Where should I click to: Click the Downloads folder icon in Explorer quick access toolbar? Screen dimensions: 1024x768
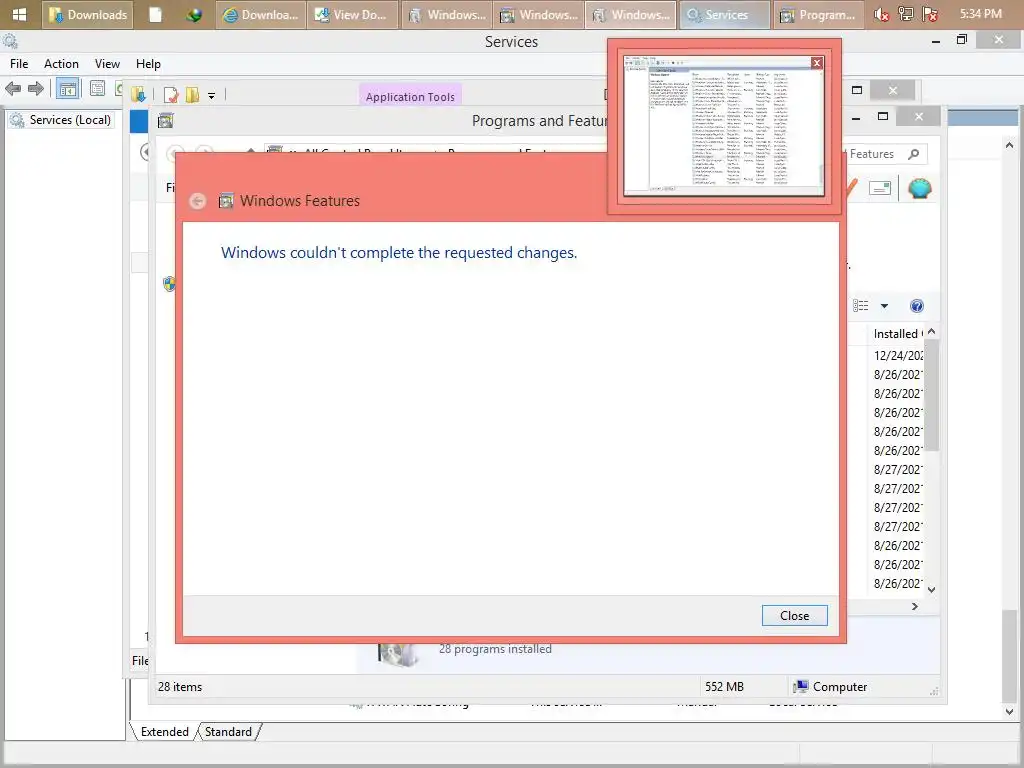pyautogui.click(x=138, y=95)
